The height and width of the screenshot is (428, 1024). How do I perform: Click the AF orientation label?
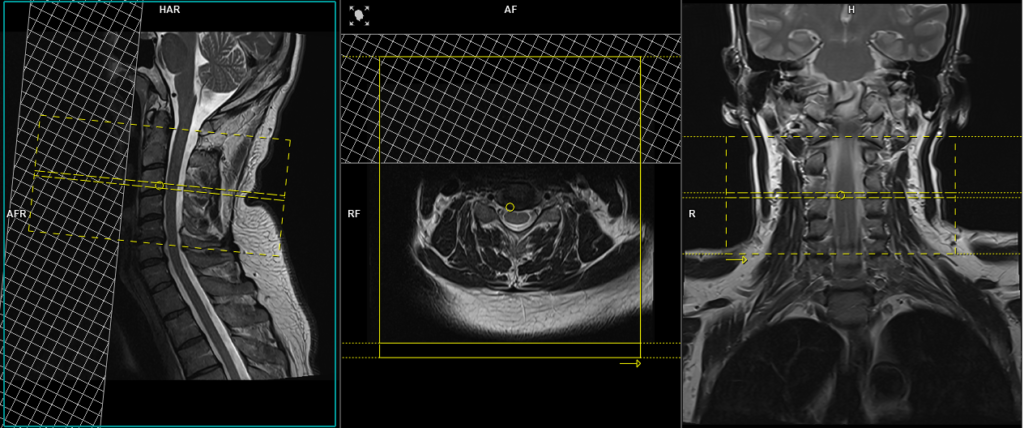511,10
